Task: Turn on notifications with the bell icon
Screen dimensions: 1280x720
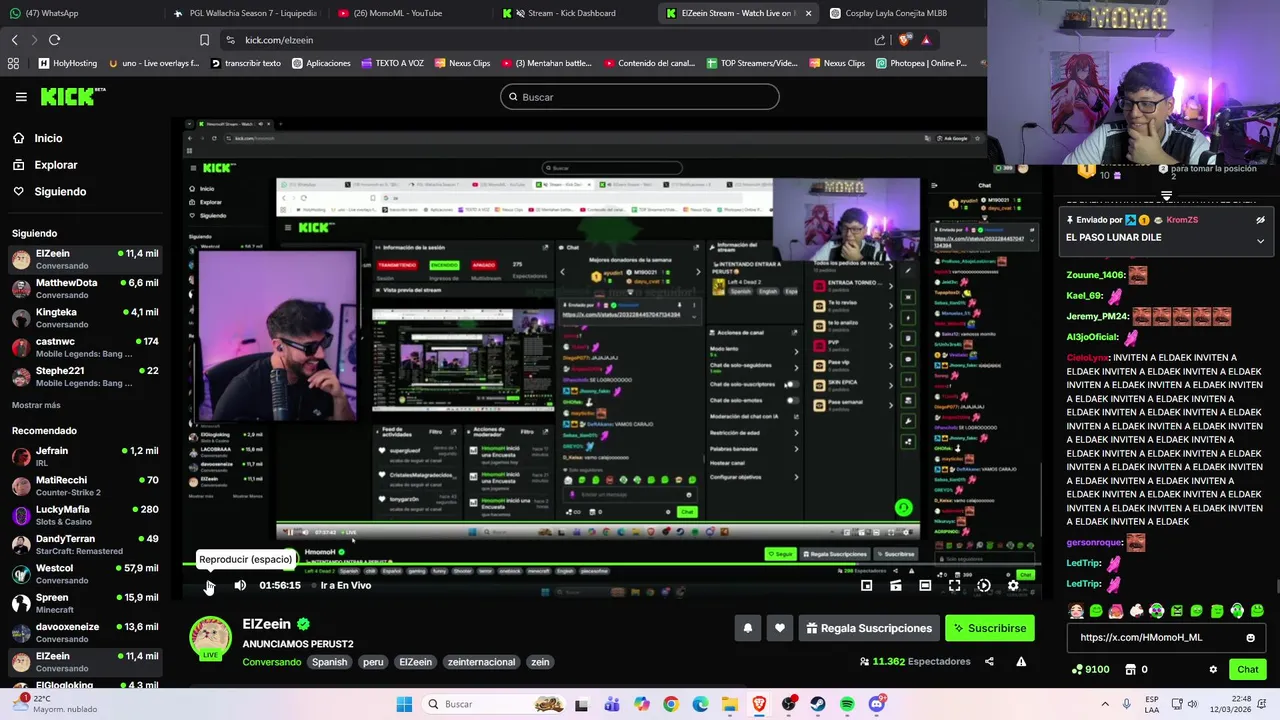Action: pos(748,628)
